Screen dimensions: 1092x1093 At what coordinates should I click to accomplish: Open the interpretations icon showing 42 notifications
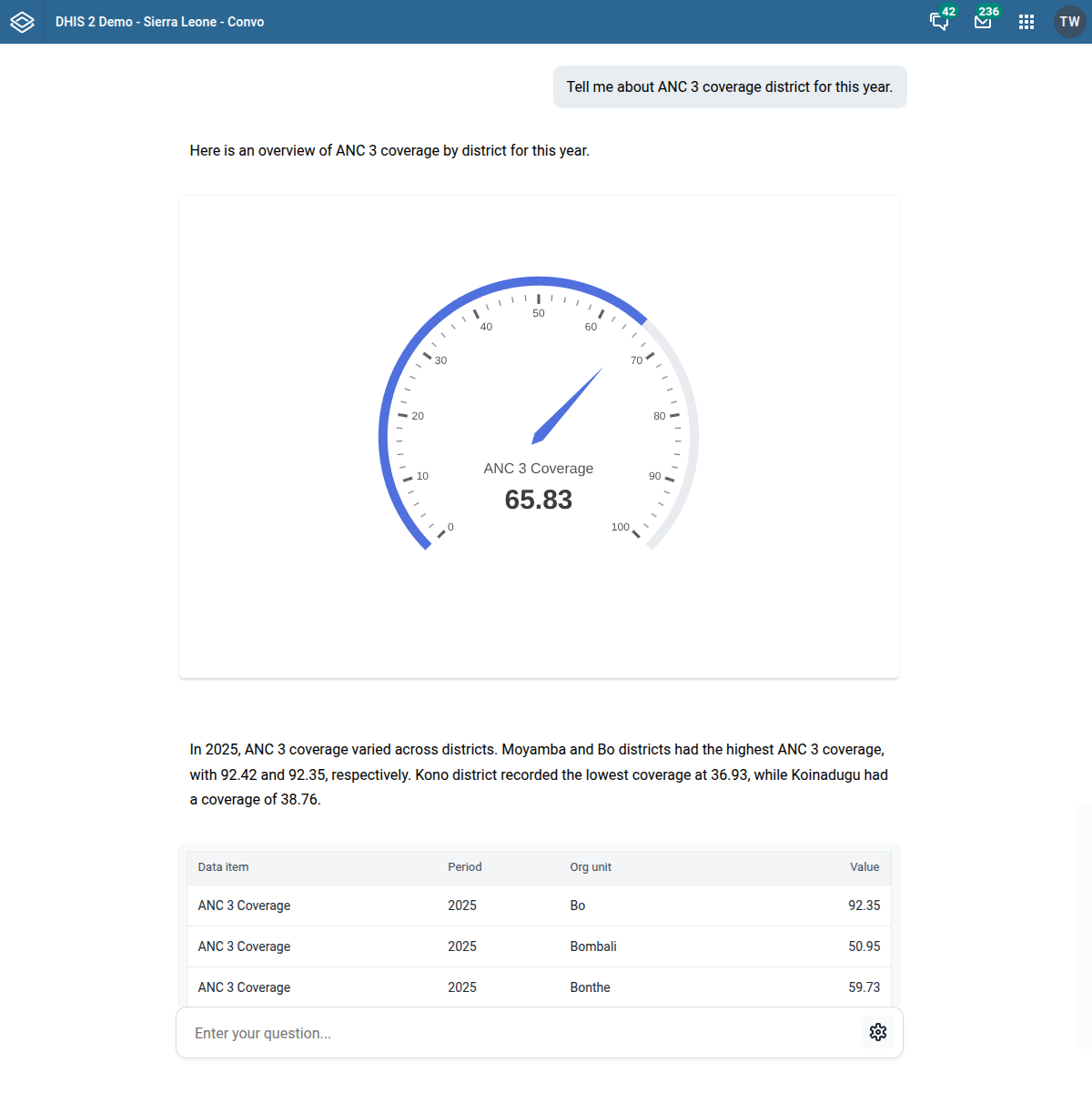pyautogui.click(x=939, y=22)
